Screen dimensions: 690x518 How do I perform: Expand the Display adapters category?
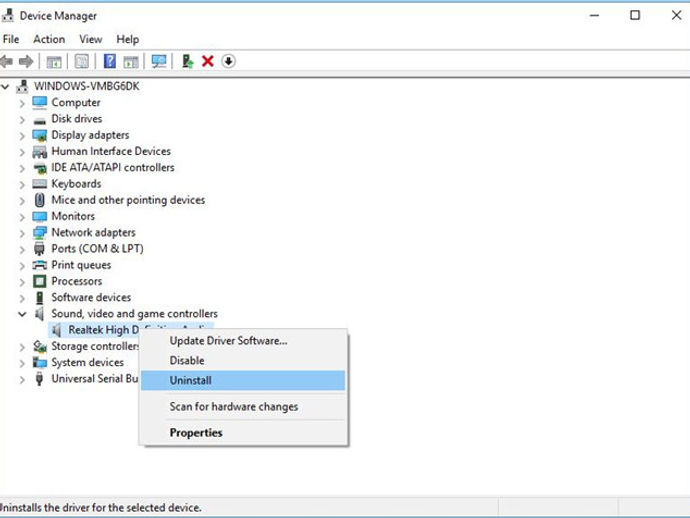pyautogui.click(x=22, y=136)
